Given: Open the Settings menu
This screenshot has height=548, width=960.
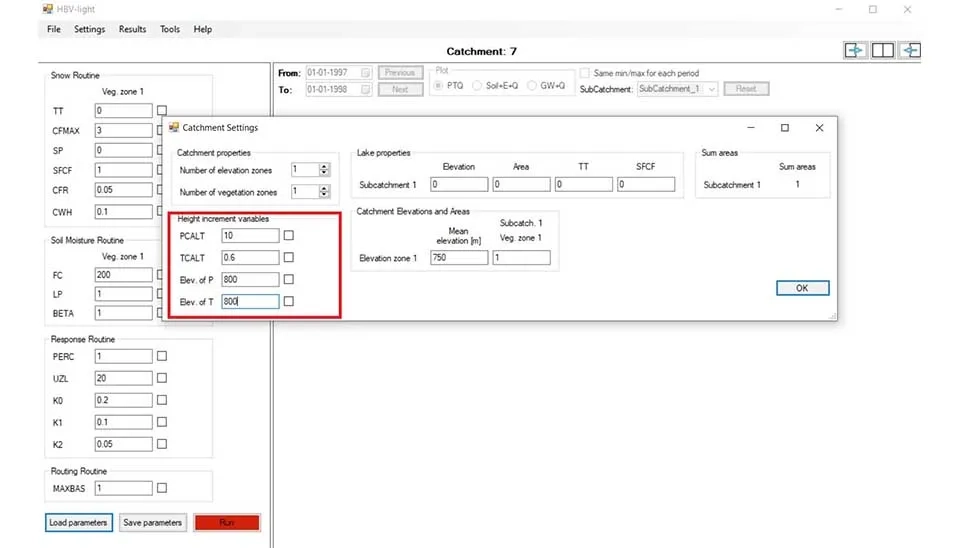Looking at the screenshot, I should click(x=89, y=29).
